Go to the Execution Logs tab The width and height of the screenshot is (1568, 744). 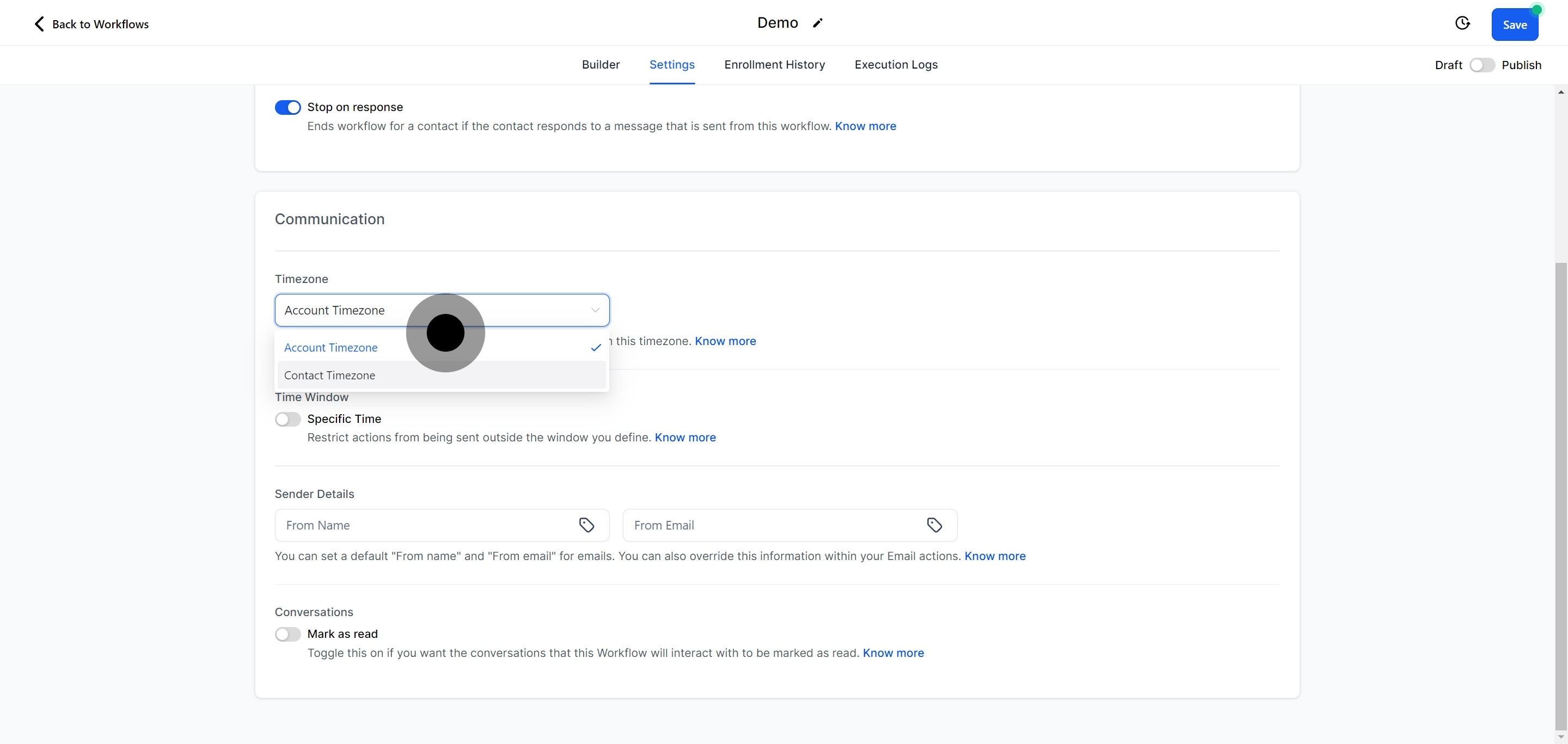pos(896,64)
